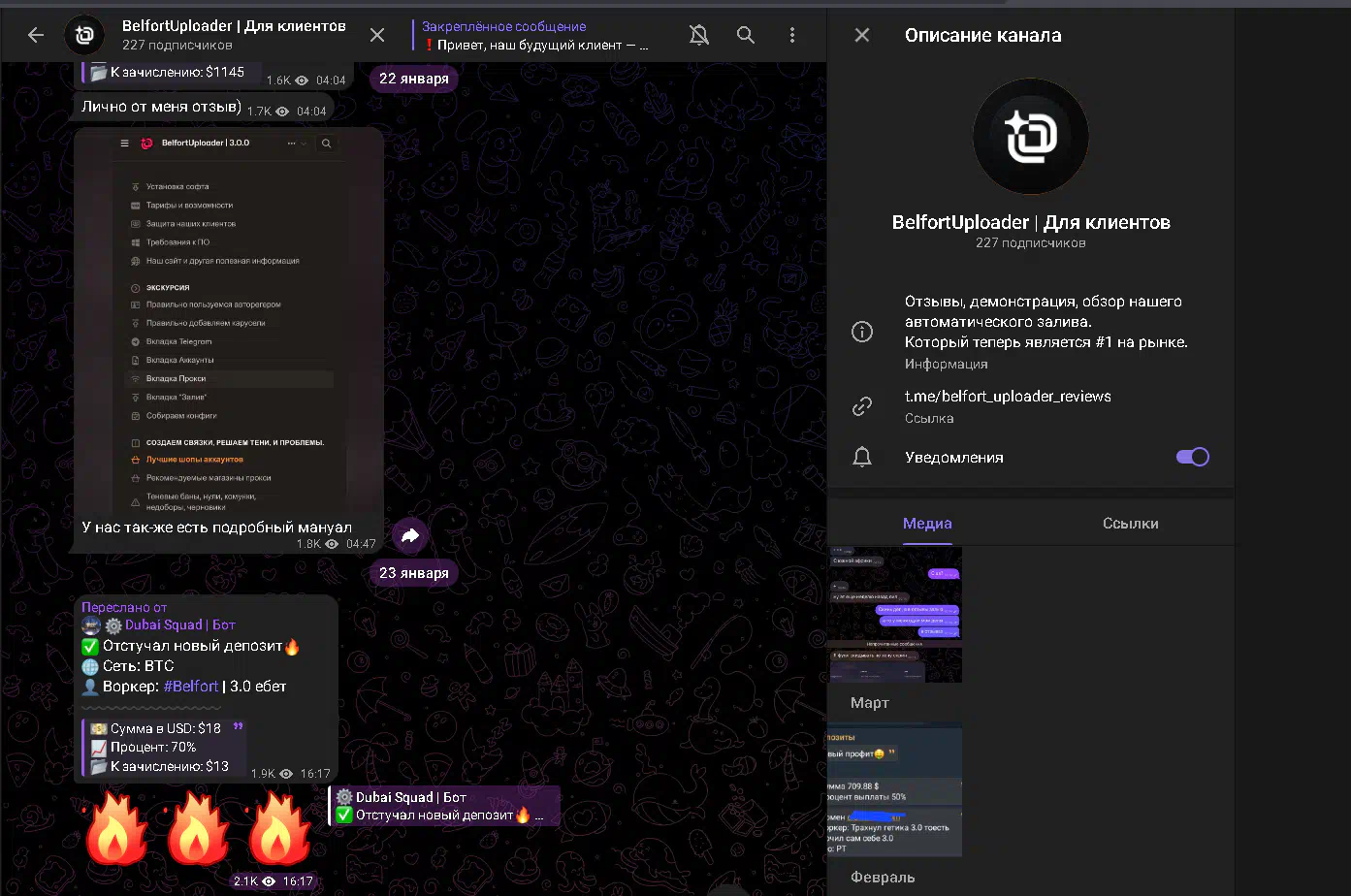
Task: Click the quoted block Сумма в USD: $18
Action: pyautogui.click(x=163, y=747)
